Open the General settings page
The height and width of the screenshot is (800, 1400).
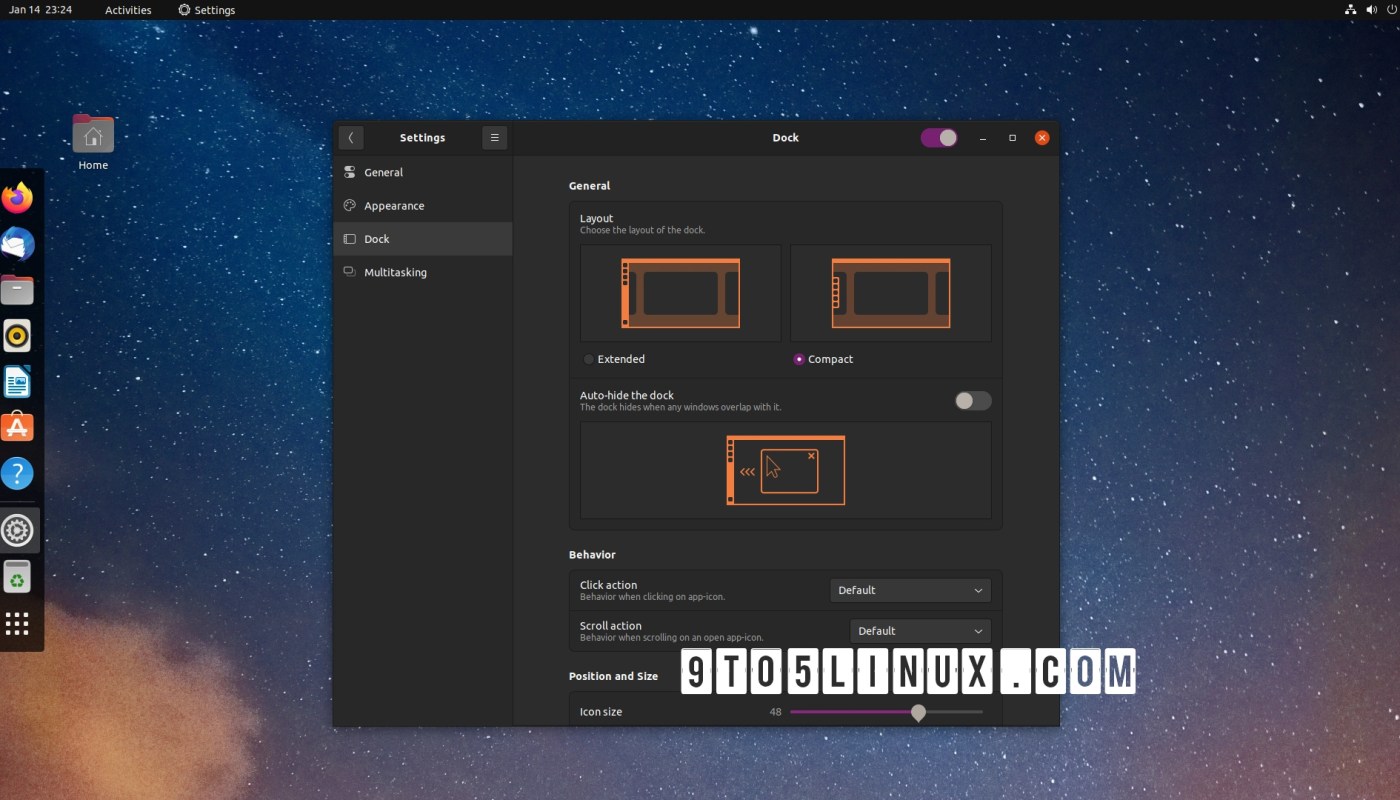click(423, 172)
